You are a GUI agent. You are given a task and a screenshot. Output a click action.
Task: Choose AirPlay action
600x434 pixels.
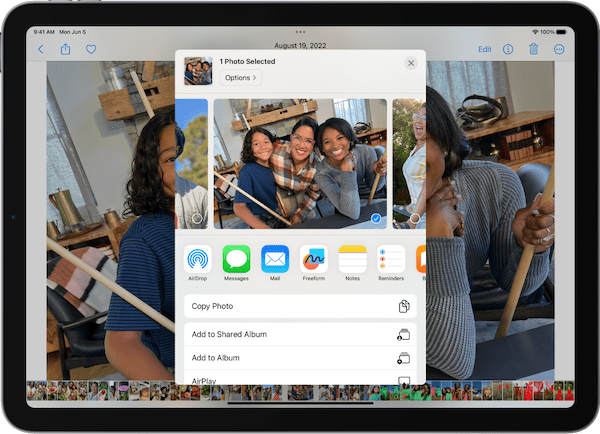click(300, 379)
